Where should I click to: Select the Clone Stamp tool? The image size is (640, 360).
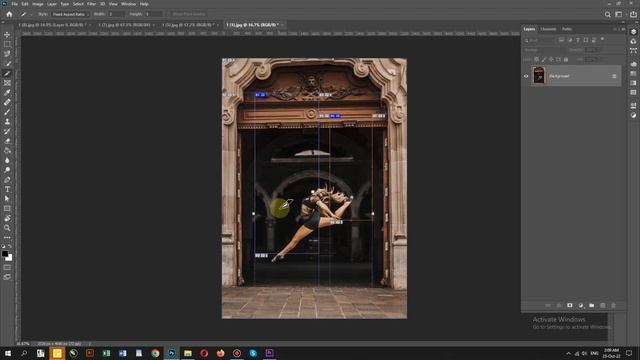[7, 122]
